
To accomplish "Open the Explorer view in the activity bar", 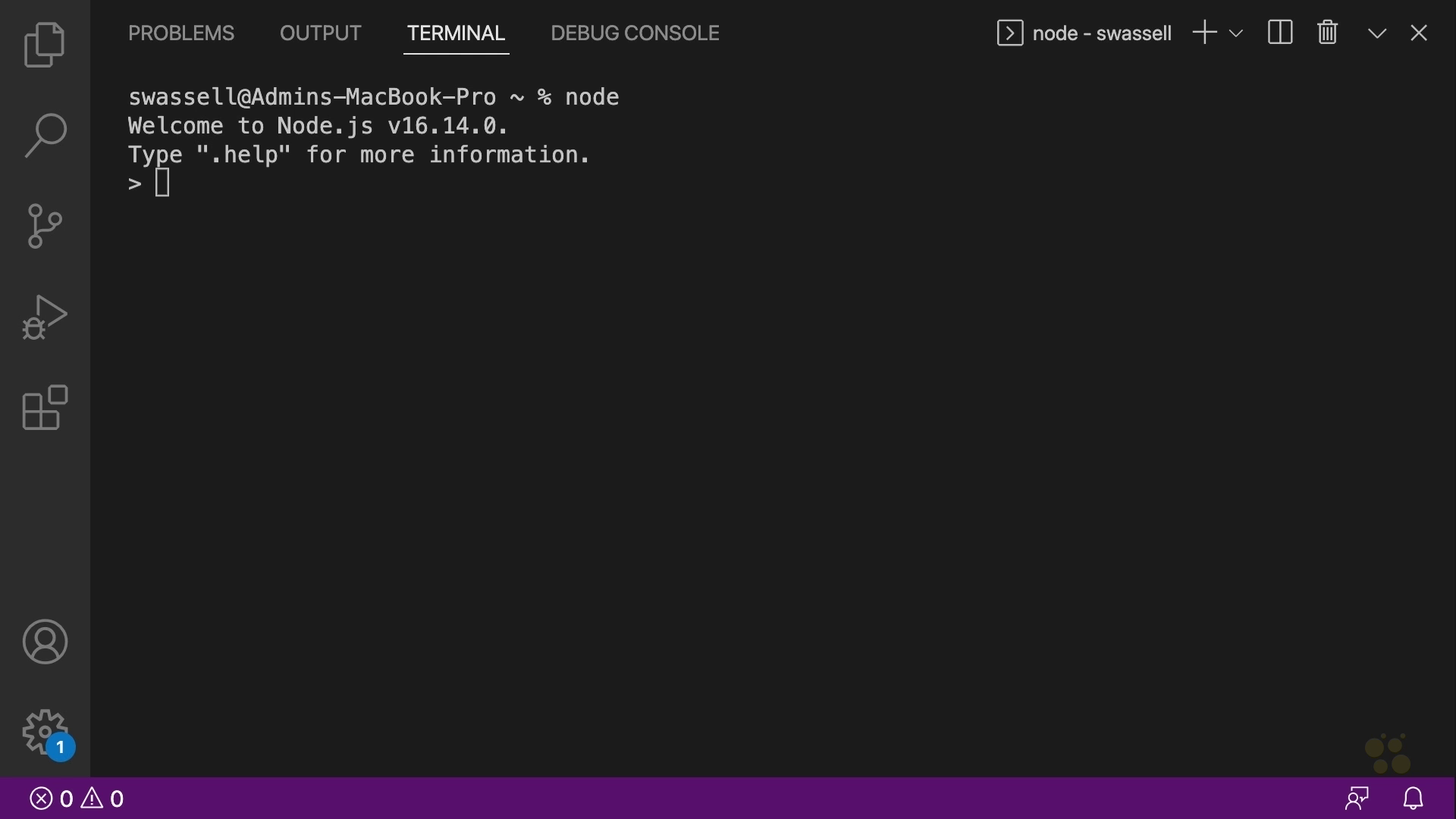I will click(45, 45).
